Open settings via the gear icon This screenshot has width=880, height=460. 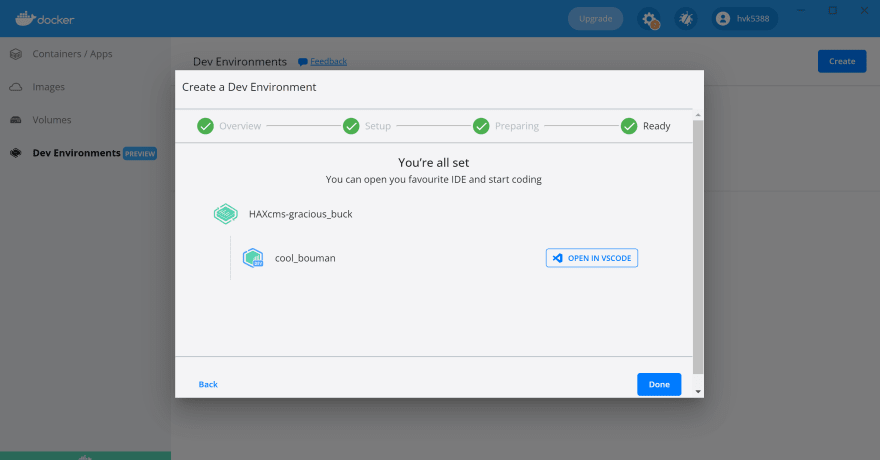650,19
